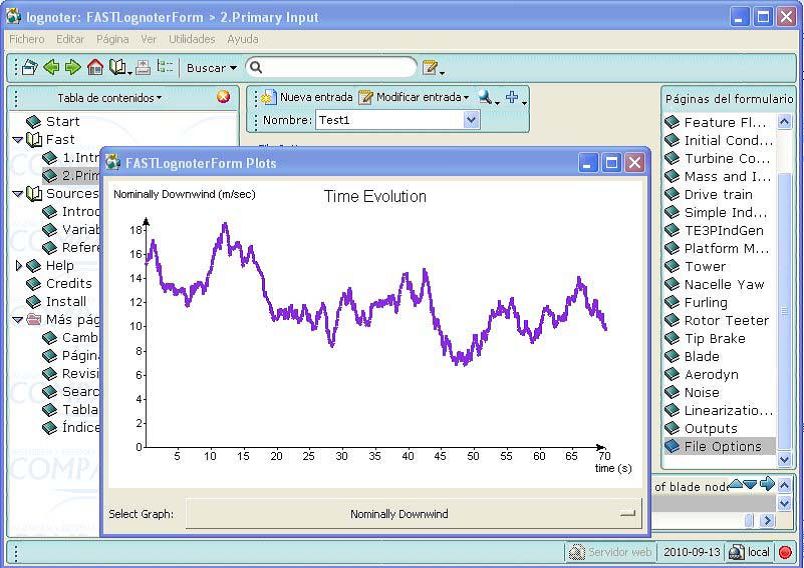804x568 pixels.
Task: Select Rotor Teeter form page
Action: [726, 321]
